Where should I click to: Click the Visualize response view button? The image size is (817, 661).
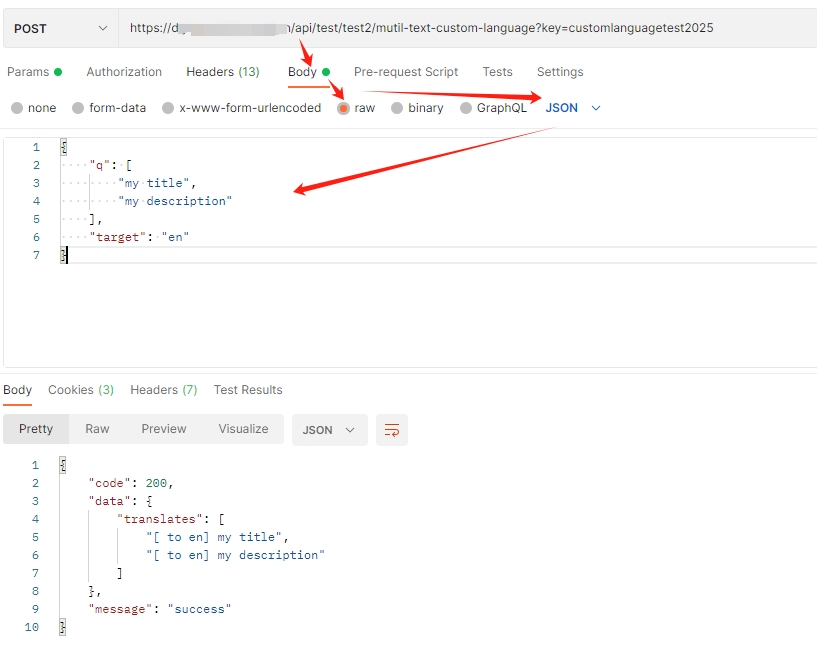click(x=243, y=429)
